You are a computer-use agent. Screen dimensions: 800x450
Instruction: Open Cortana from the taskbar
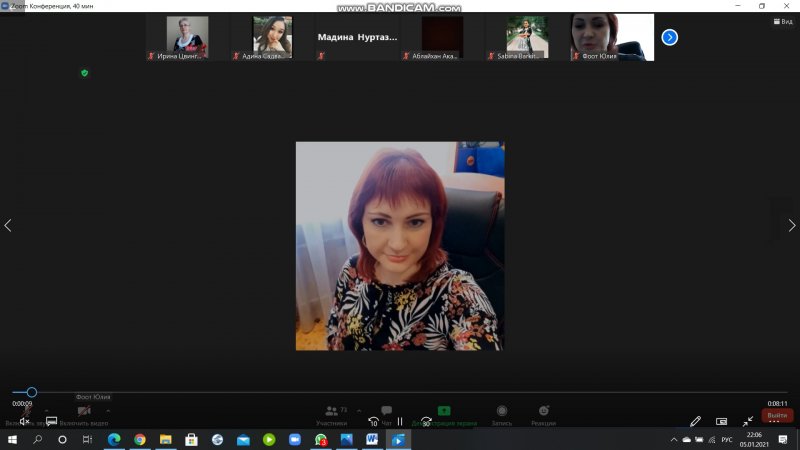click(x=62, y=439)
